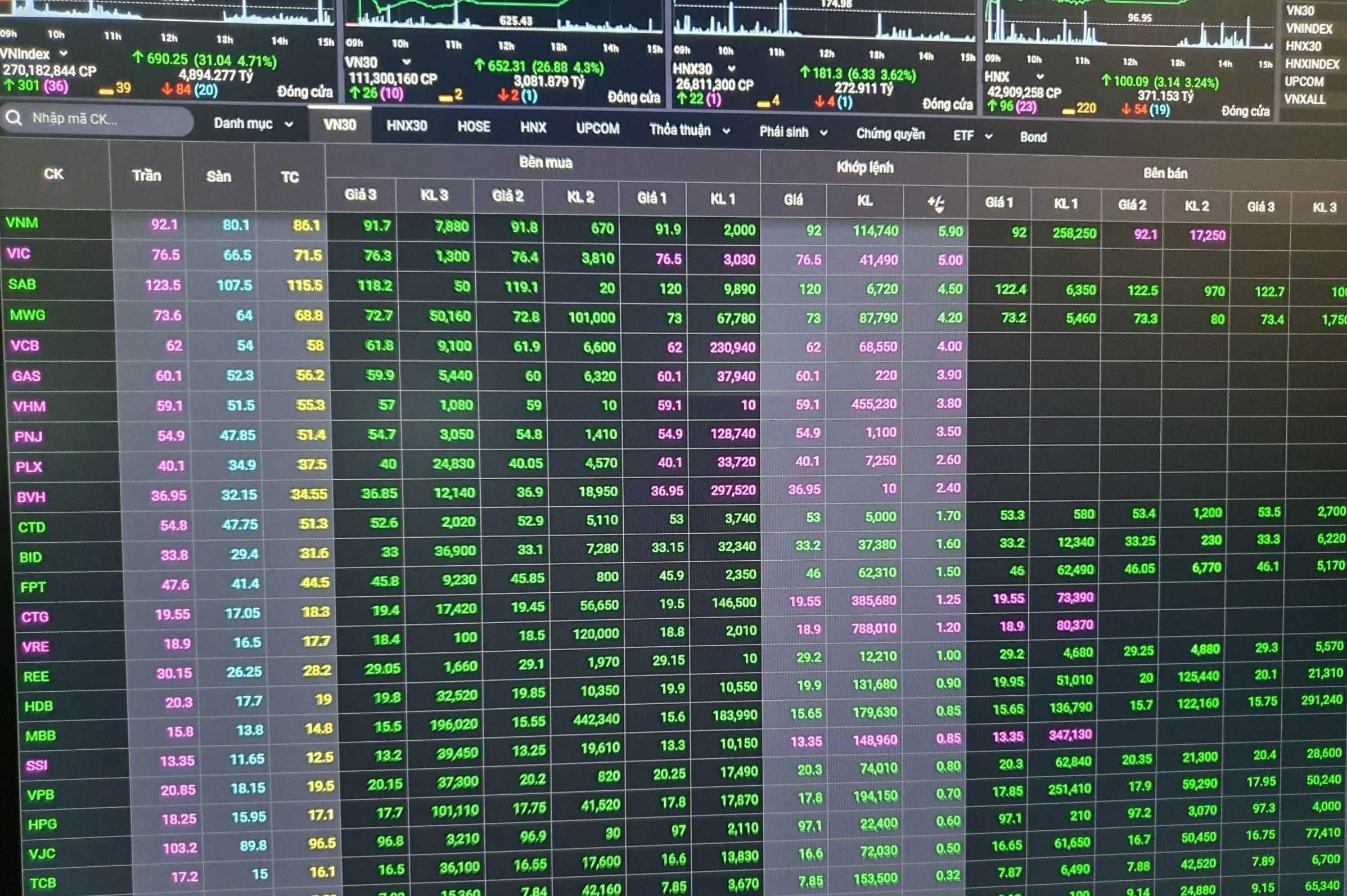Click the +/- change column header icon
The image size is (1347, 896).
935,203
